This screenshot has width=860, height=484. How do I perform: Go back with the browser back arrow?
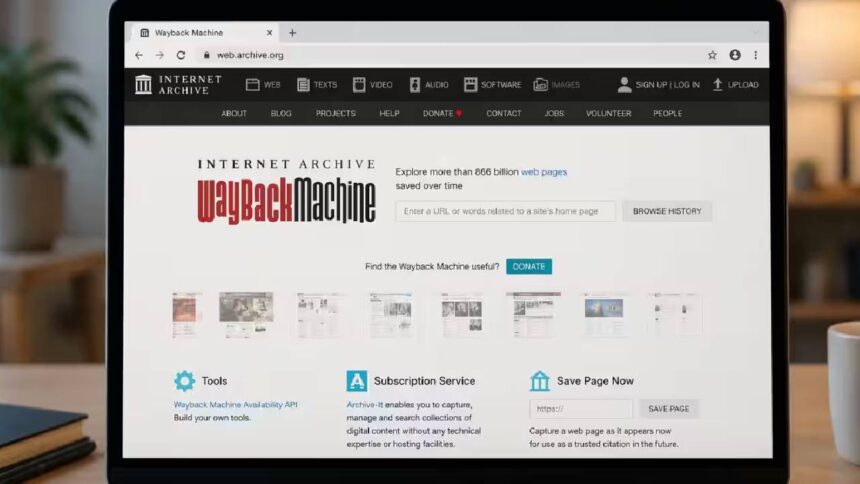(x=139, y=55)
